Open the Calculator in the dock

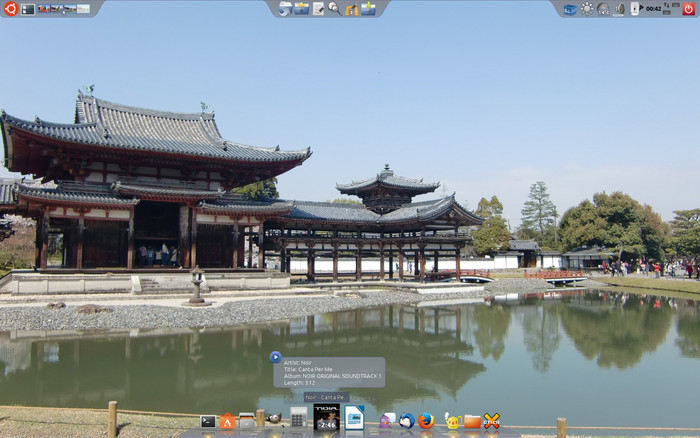(x=299, y=417)
